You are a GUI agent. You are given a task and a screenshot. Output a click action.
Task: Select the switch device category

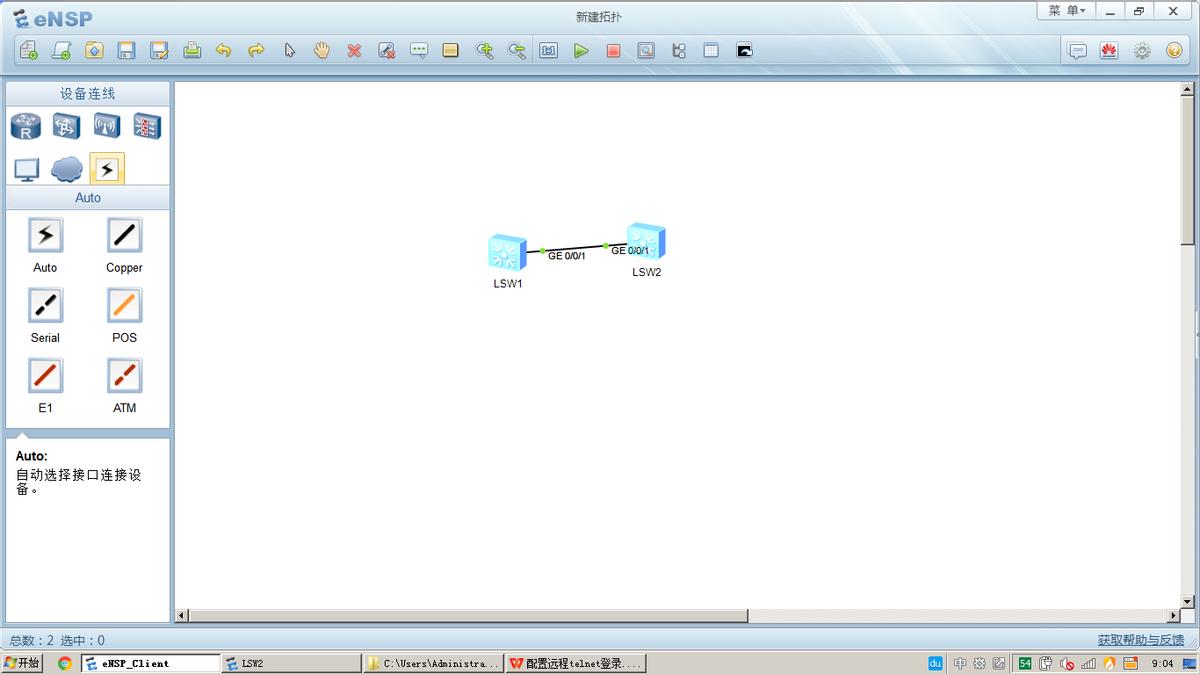click(x=65, y=126)
